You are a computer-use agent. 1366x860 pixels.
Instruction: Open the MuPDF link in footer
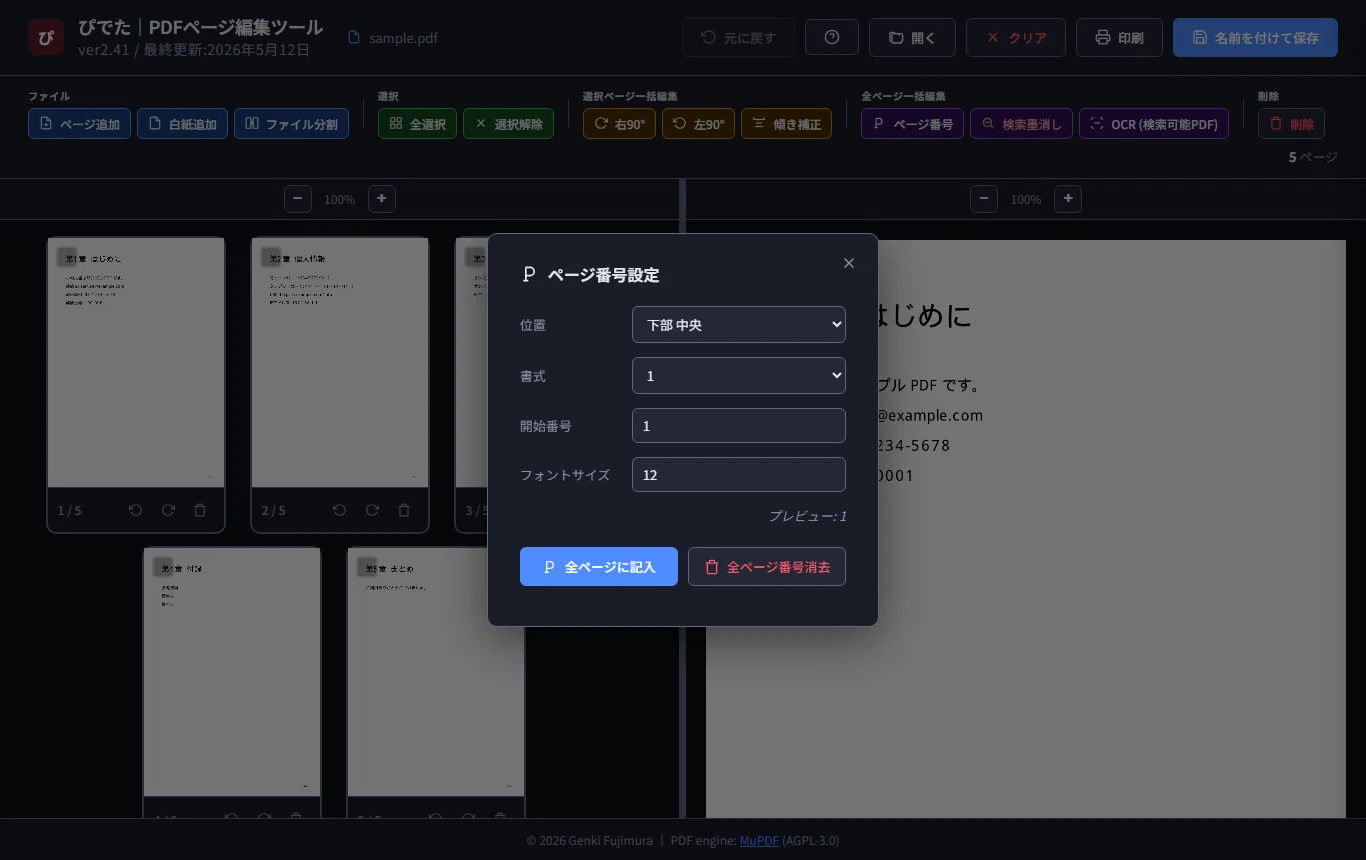coord(759,841)
